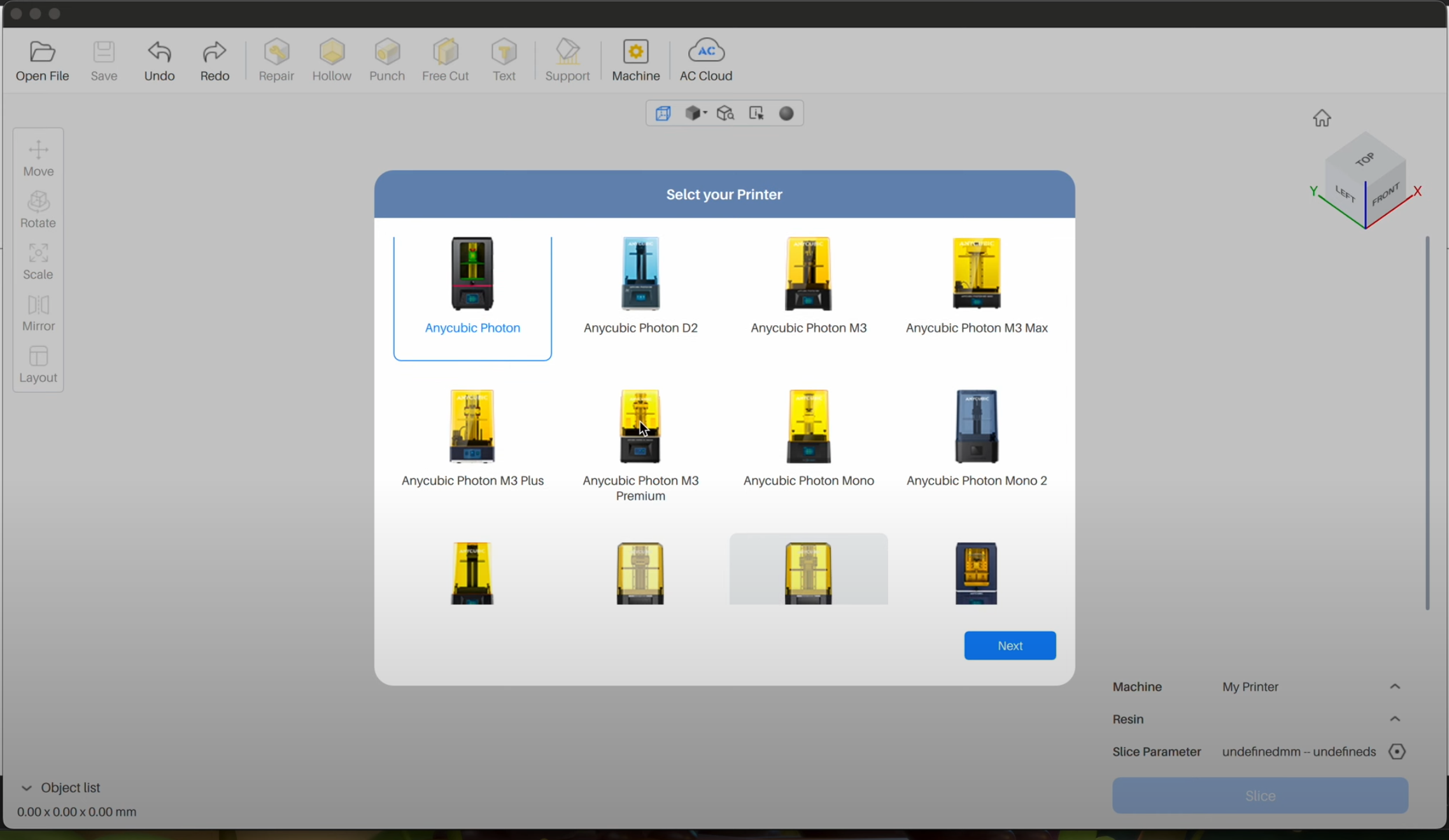The height and width of the screenshot is (840, 1449).
Task: Click the right-side vertical scrollbar
Action: click(1427, 423)
